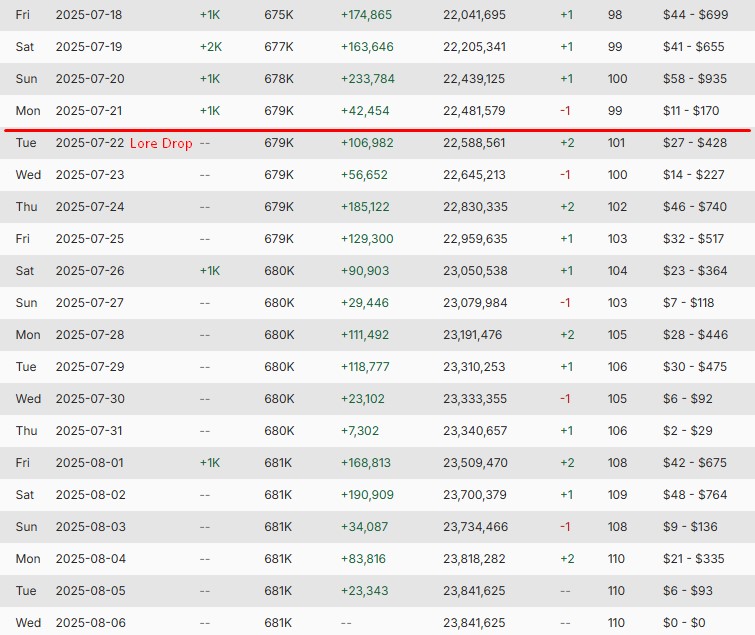Click the +111,492 views value

click(364, 335)
